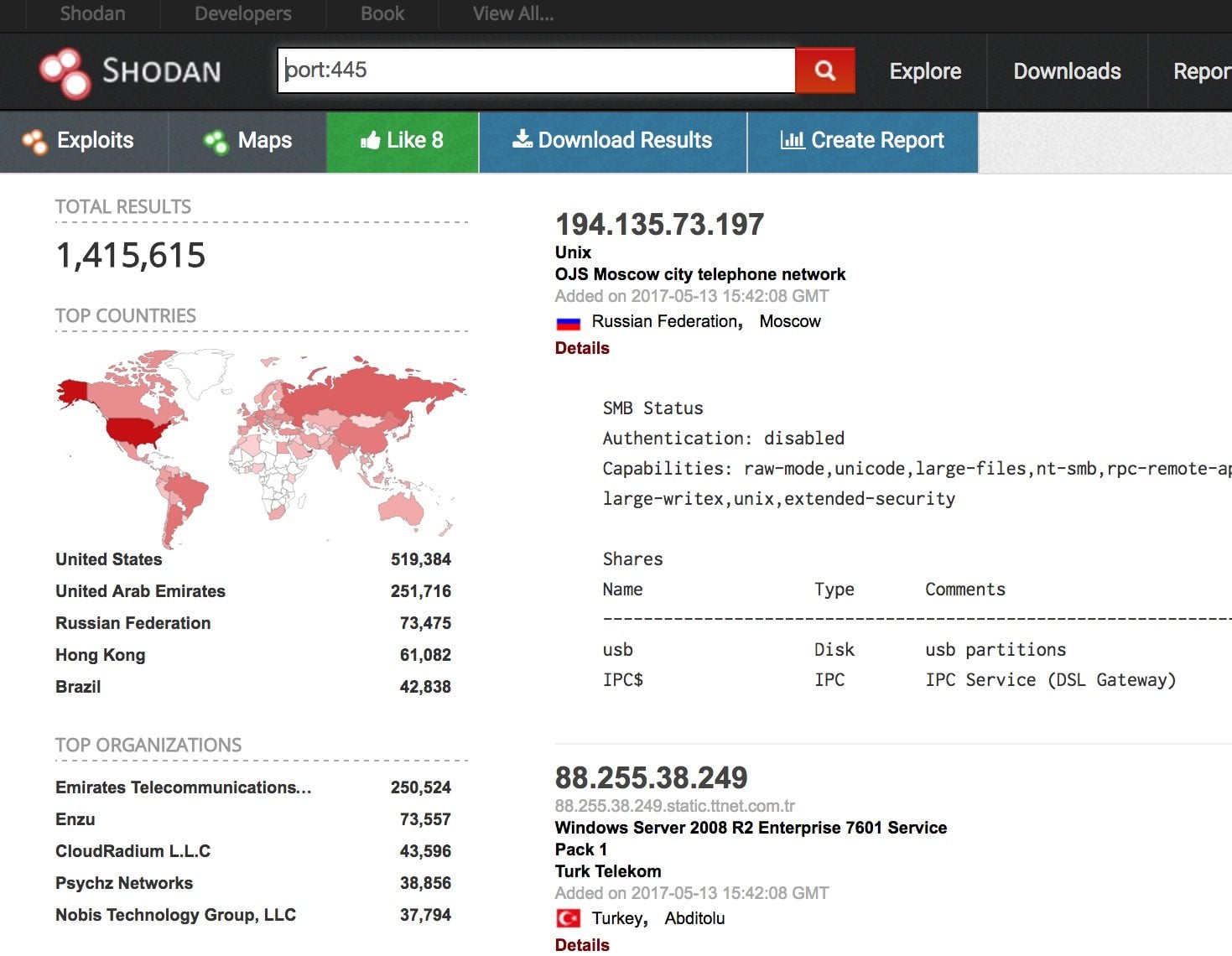Open the Book top menu item
1232x956 pixels.
(382, 14)
